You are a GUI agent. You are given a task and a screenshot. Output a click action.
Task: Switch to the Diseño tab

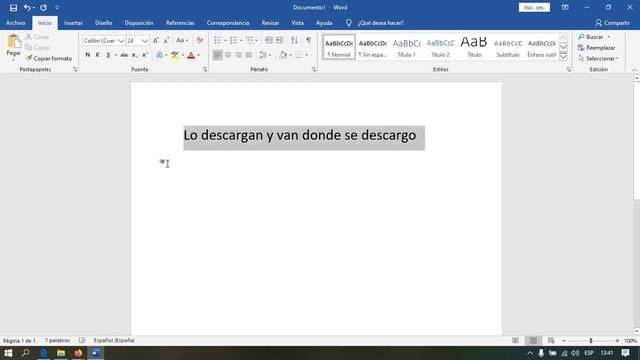pyautogui.click(x=103, y=23)
